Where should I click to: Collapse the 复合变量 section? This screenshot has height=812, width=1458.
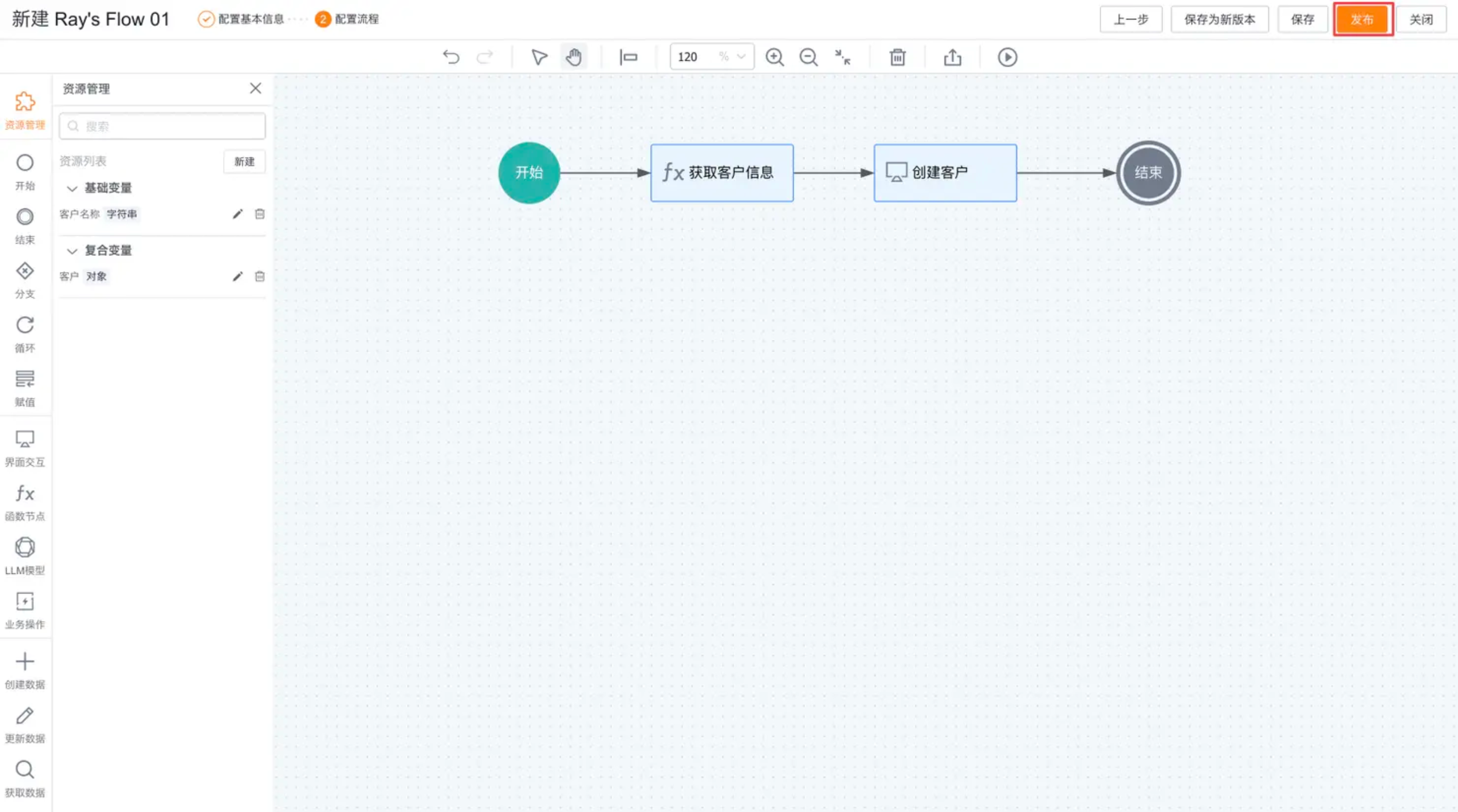pyautogui.click(x=72, y=251)
